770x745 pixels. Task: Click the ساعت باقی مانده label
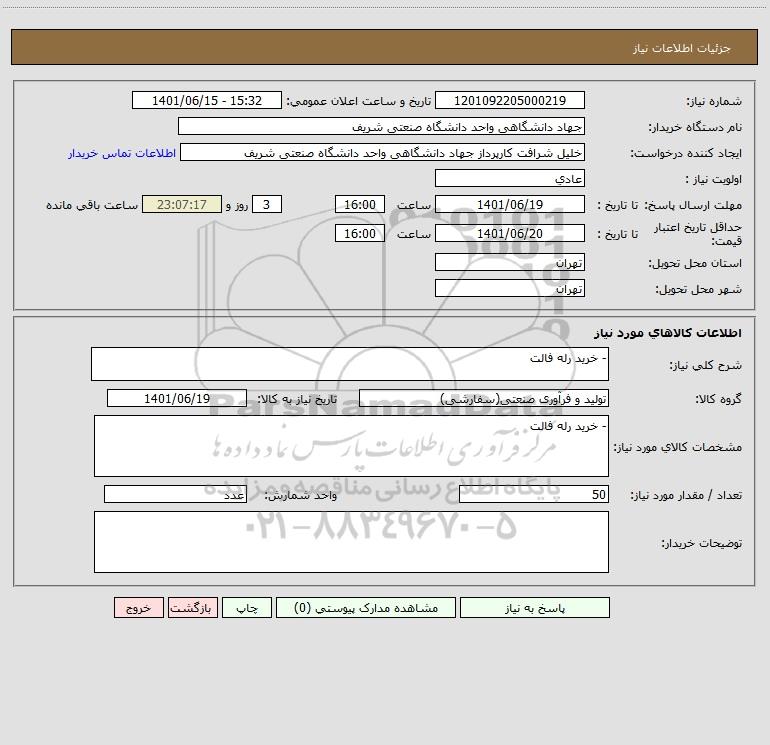[92, 205]
